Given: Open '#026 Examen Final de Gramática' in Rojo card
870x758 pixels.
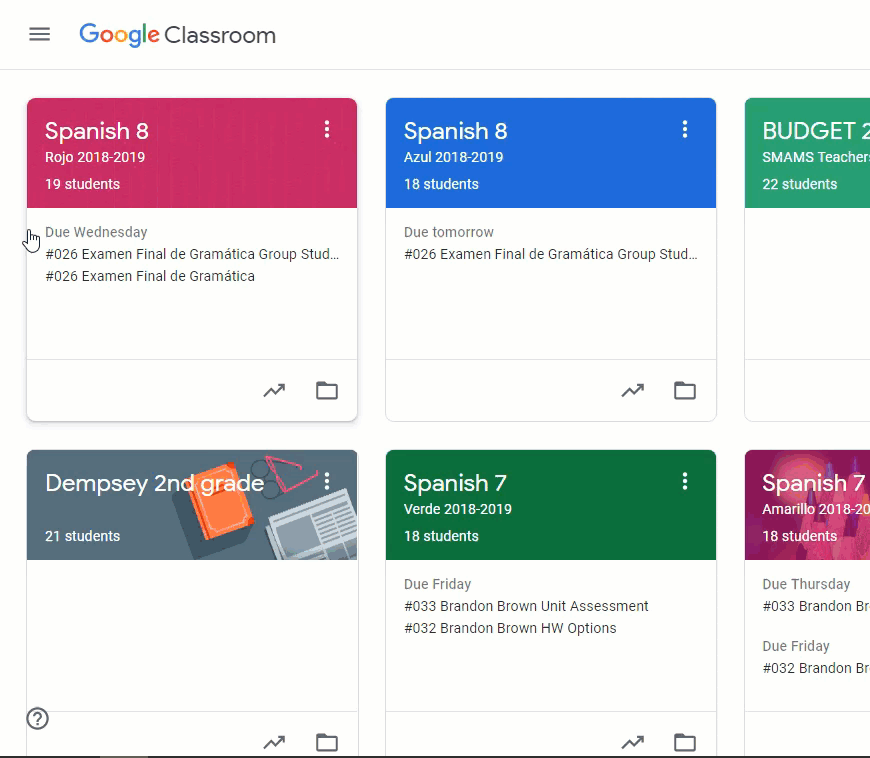Looking at the screenshot, I should tap(150, 276).
